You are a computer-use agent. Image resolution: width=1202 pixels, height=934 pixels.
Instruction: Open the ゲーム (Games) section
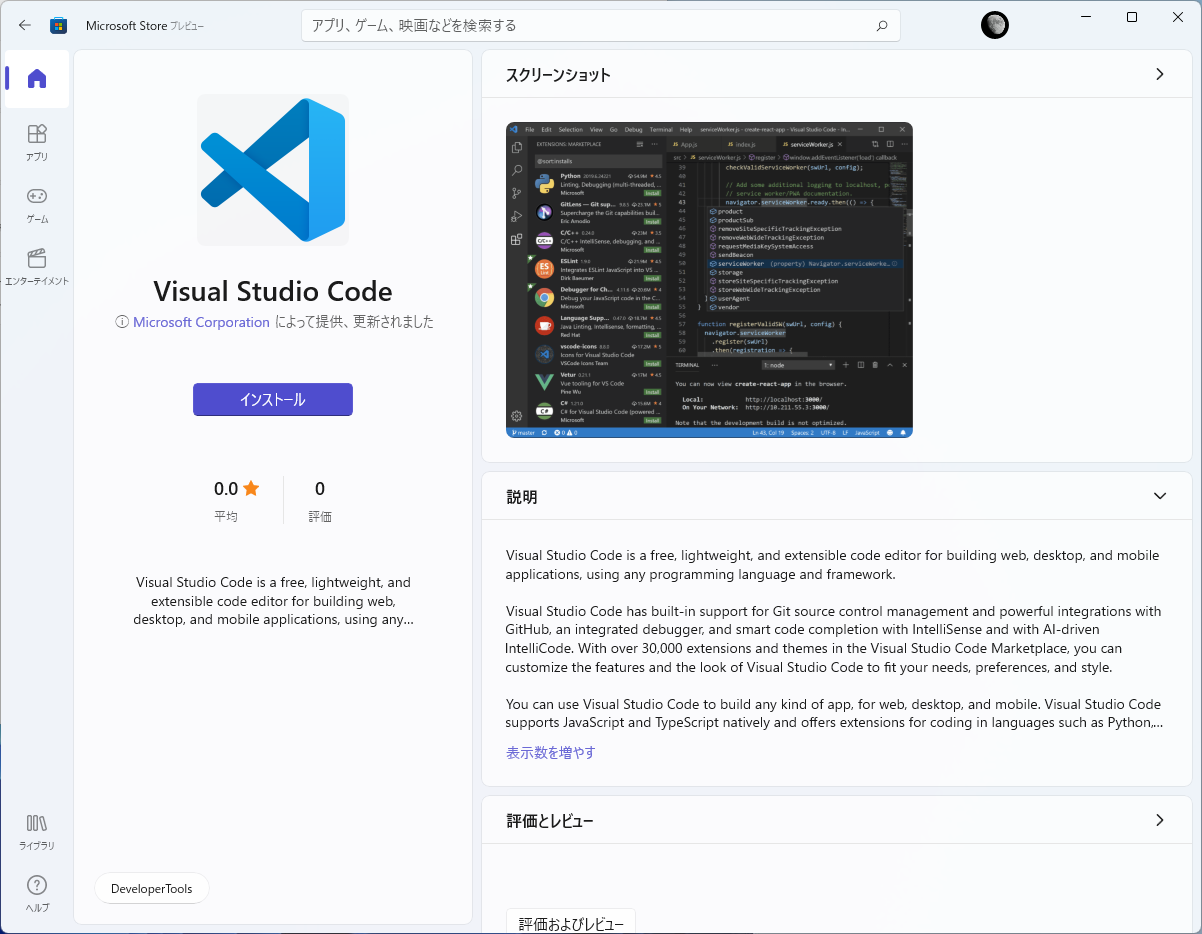(x=37, y=204)
